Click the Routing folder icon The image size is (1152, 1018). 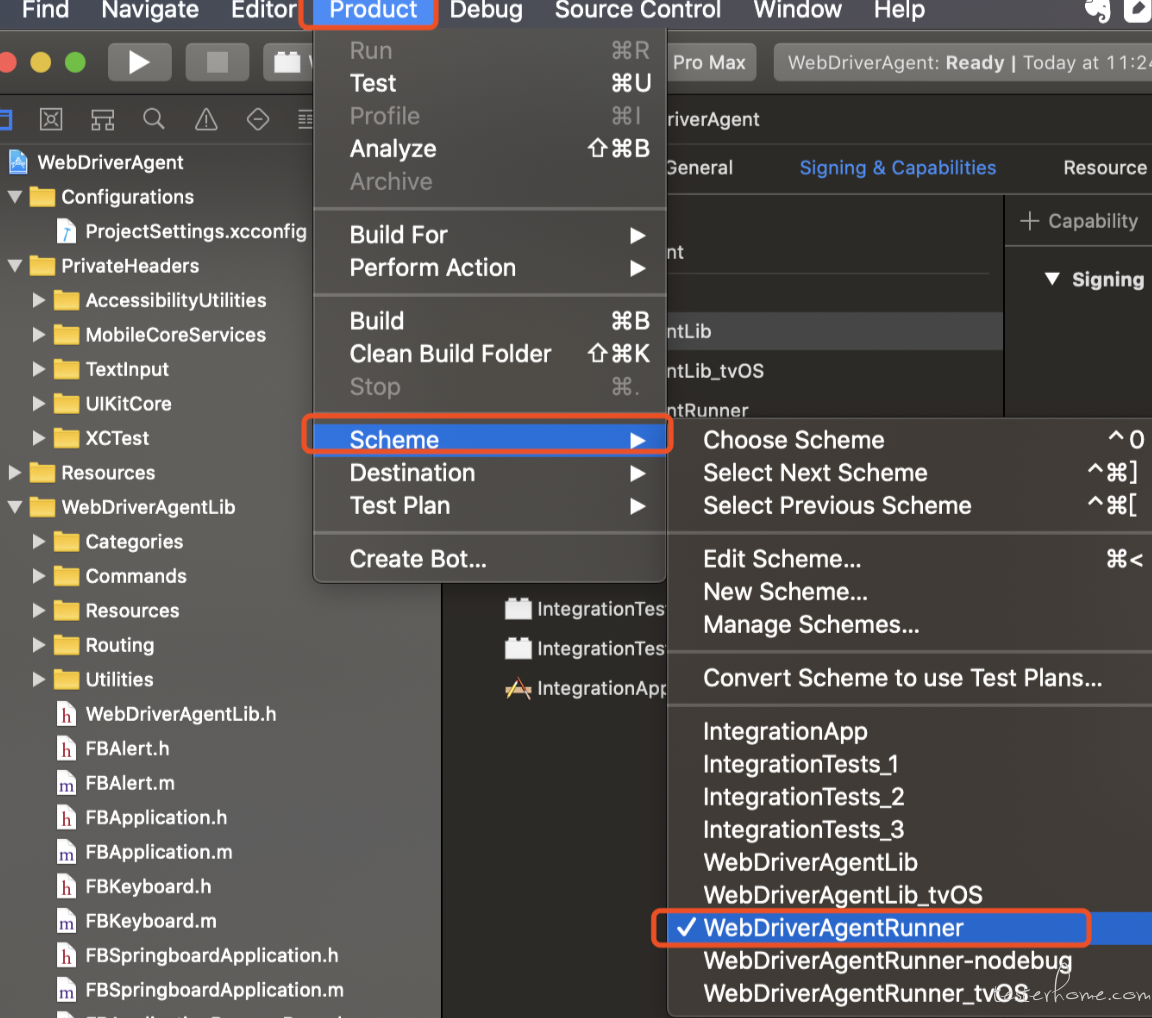[66, 645]
